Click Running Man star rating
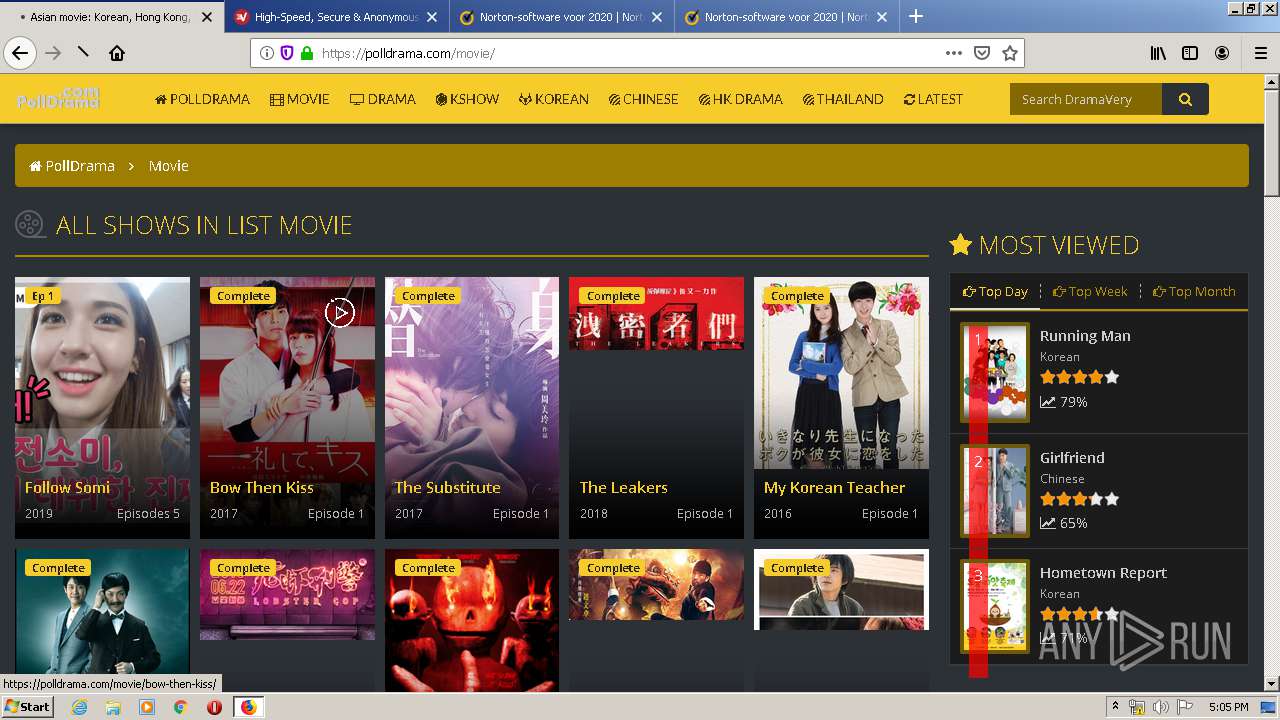 [x=1079, y=377]
